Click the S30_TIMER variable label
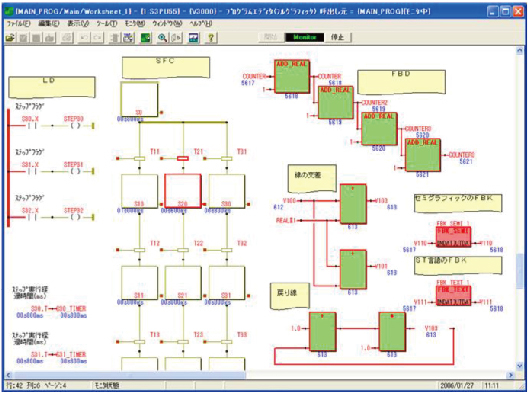 [x=71, y=308]
